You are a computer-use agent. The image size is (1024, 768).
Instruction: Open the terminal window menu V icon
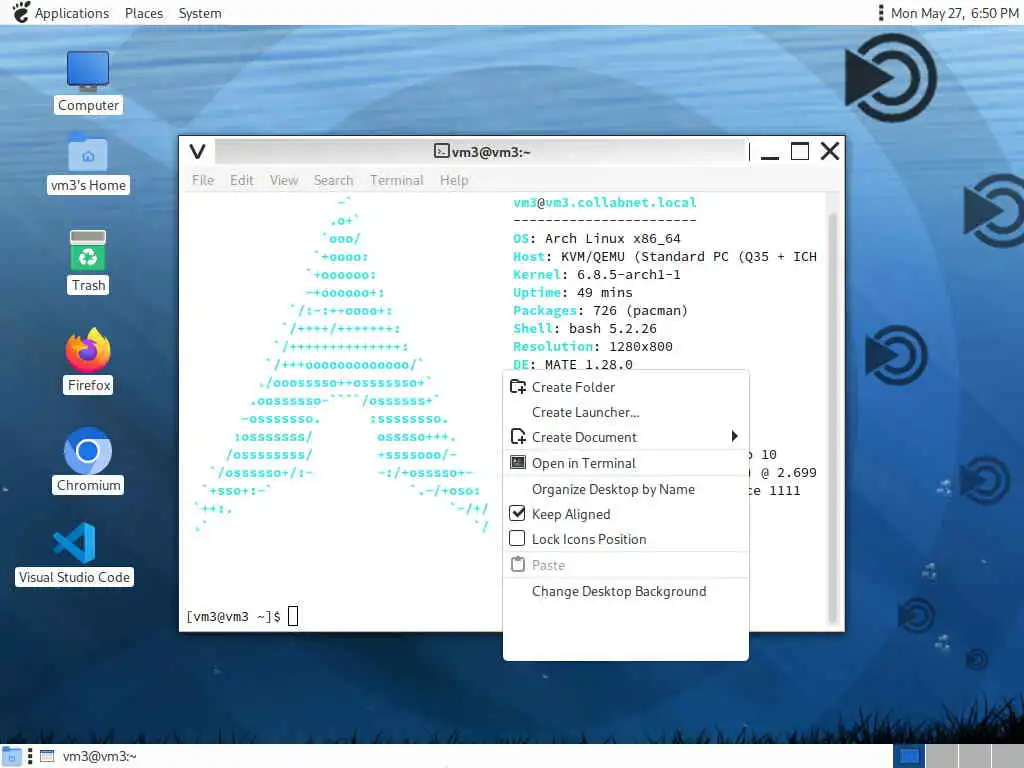[197, 152]
